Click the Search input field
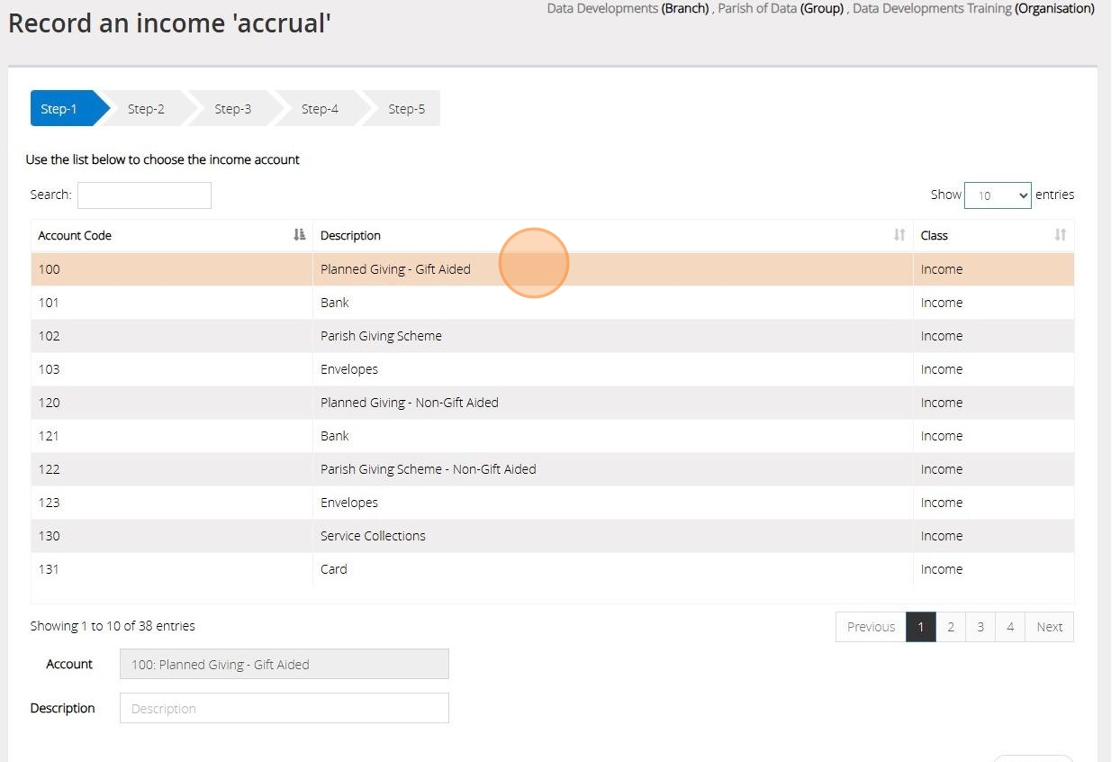 [x=144, y=195]
